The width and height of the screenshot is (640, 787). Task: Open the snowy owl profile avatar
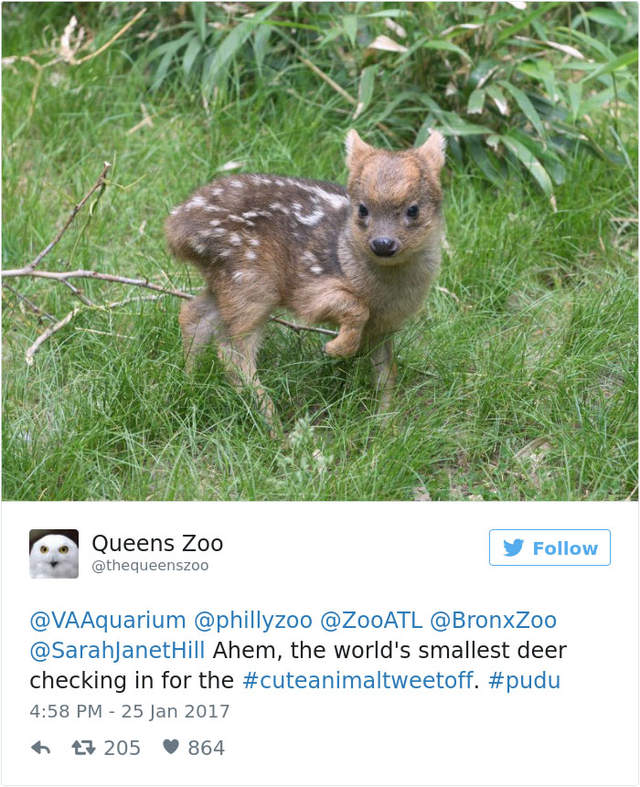click(x=54, y=554)
